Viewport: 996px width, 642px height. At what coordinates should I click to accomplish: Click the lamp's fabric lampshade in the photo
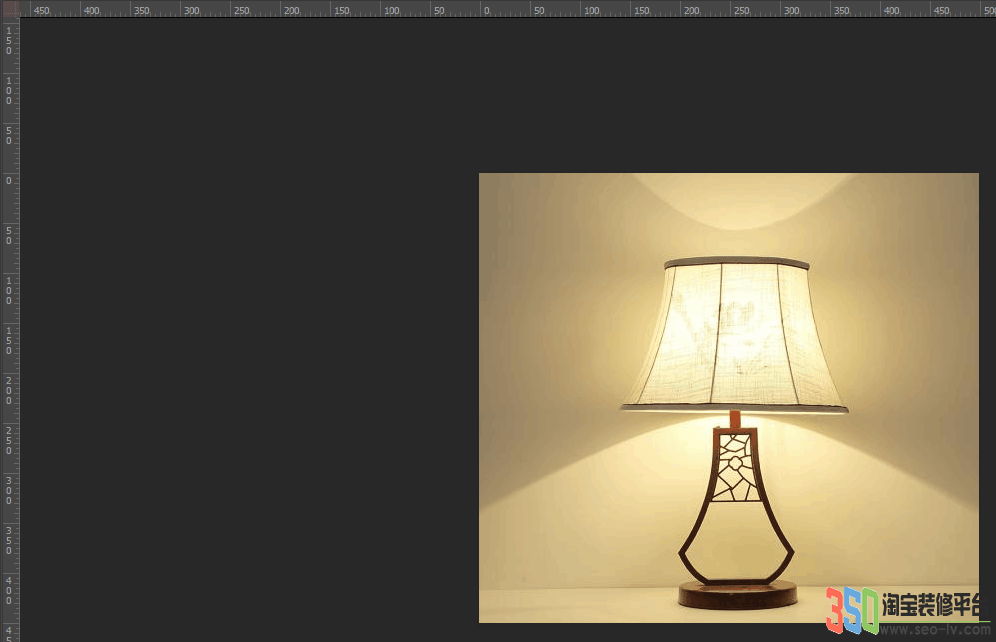click(734, 335)
